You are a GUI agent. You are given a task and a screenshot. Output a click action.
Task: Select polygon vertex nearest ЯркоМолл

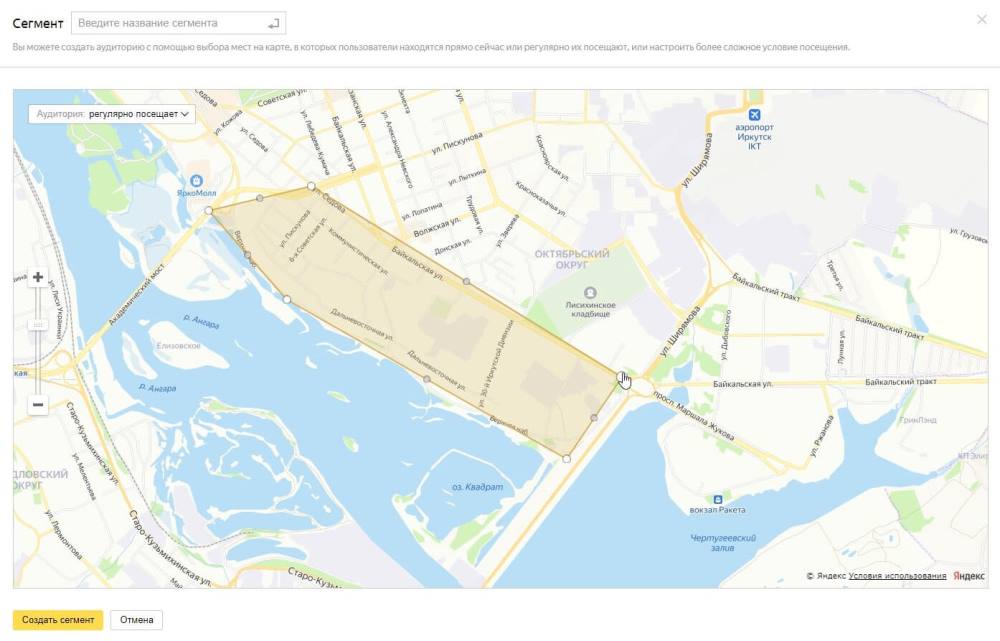pyautogui.click(x=209, y=211)
